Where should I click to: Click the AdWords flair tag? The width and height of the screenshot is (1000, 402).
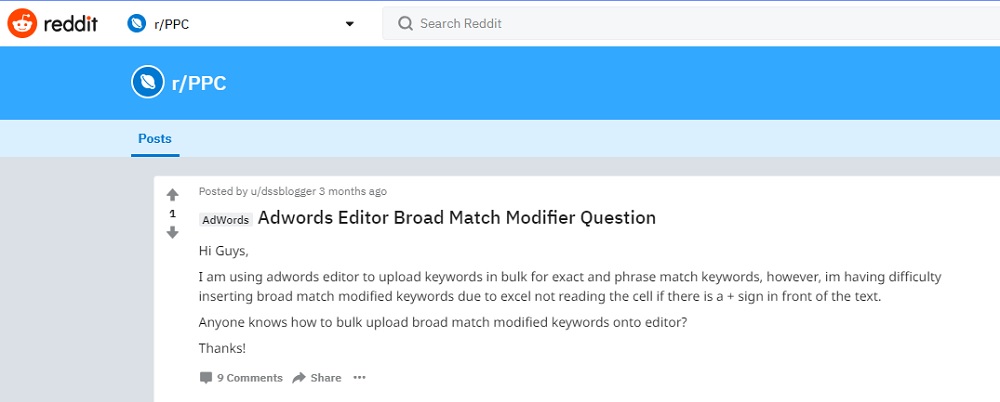coord(226,220)
